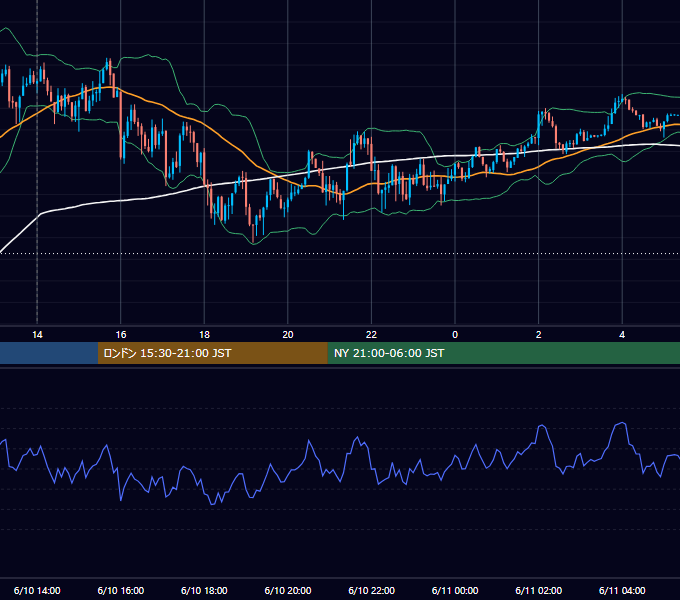The image size is (680, 600).
Task: Click the 16 hour axis label
Action: (x=121, y=335)
